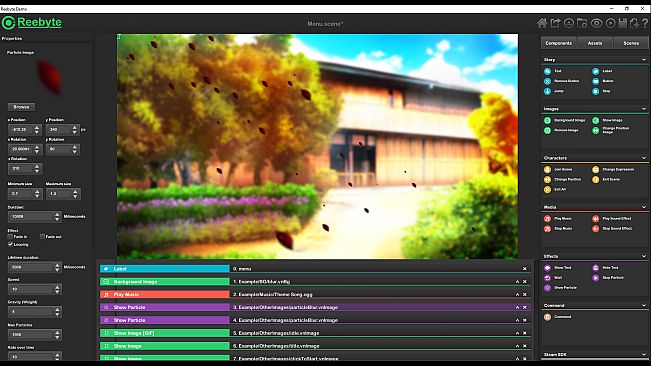Switch to the Scenes tab
Image resolution: width=651 pixels, height=366 pixels.
[x=631, y=43]
